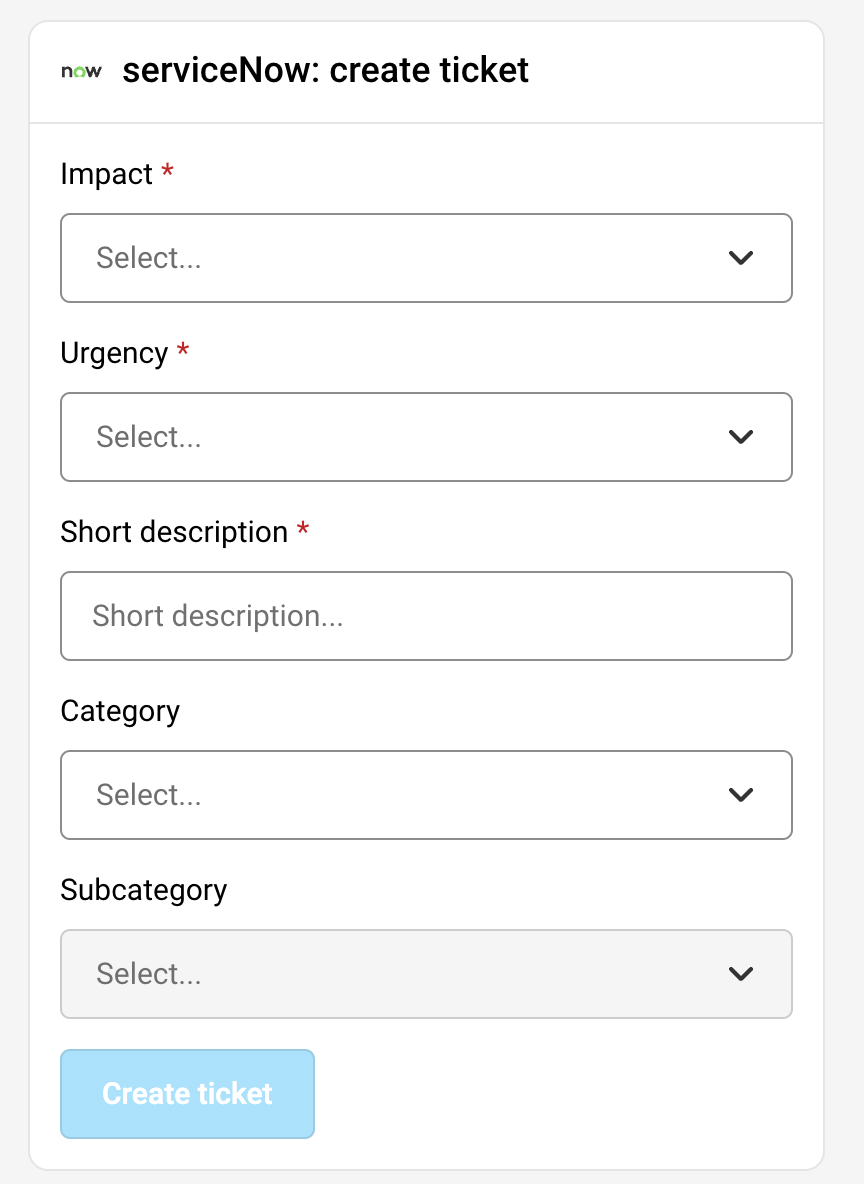Click the "serviceNow: create ticket" heading
This screenshot has width=864, height=1184.
[325, 72]
